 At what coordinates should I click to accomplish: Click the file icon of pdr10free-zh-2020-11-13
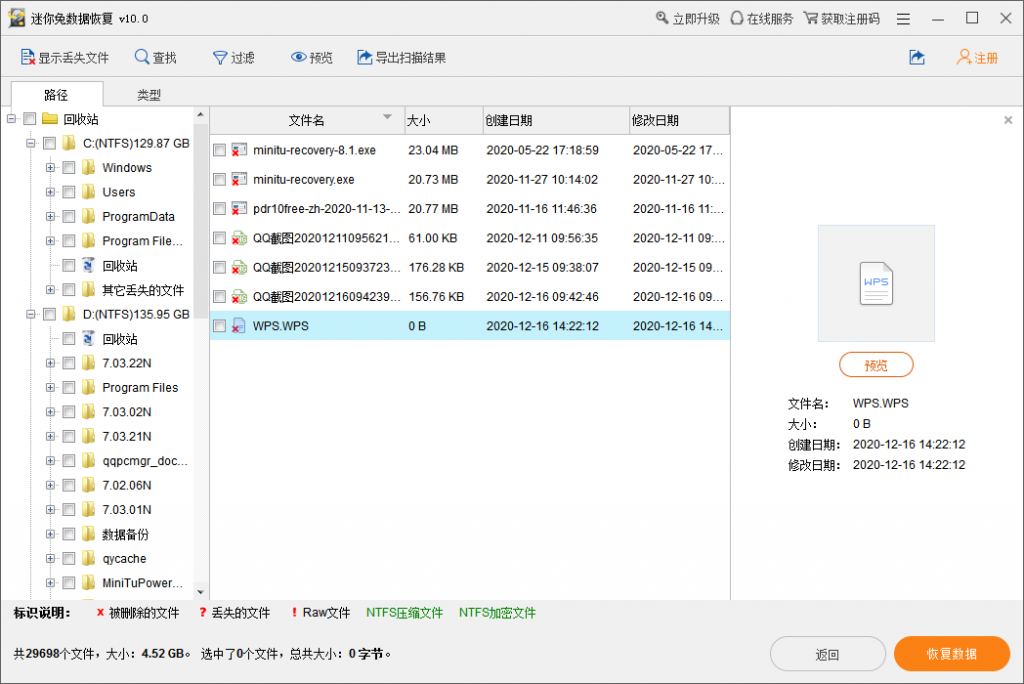click(x=239, y=209)
